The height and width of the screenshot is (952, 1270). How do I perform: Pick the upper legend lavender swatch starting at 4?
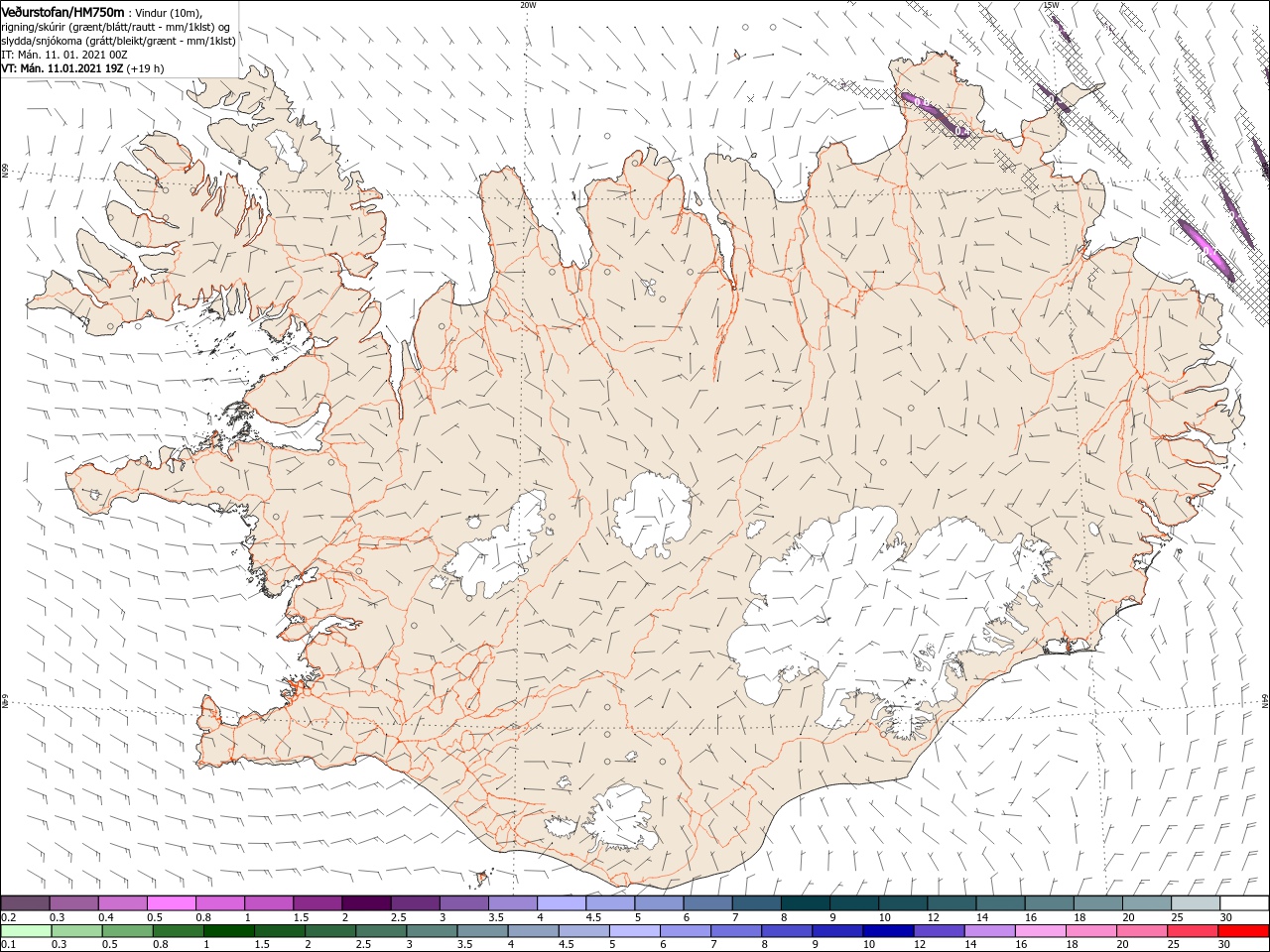[x=562, y=902]
